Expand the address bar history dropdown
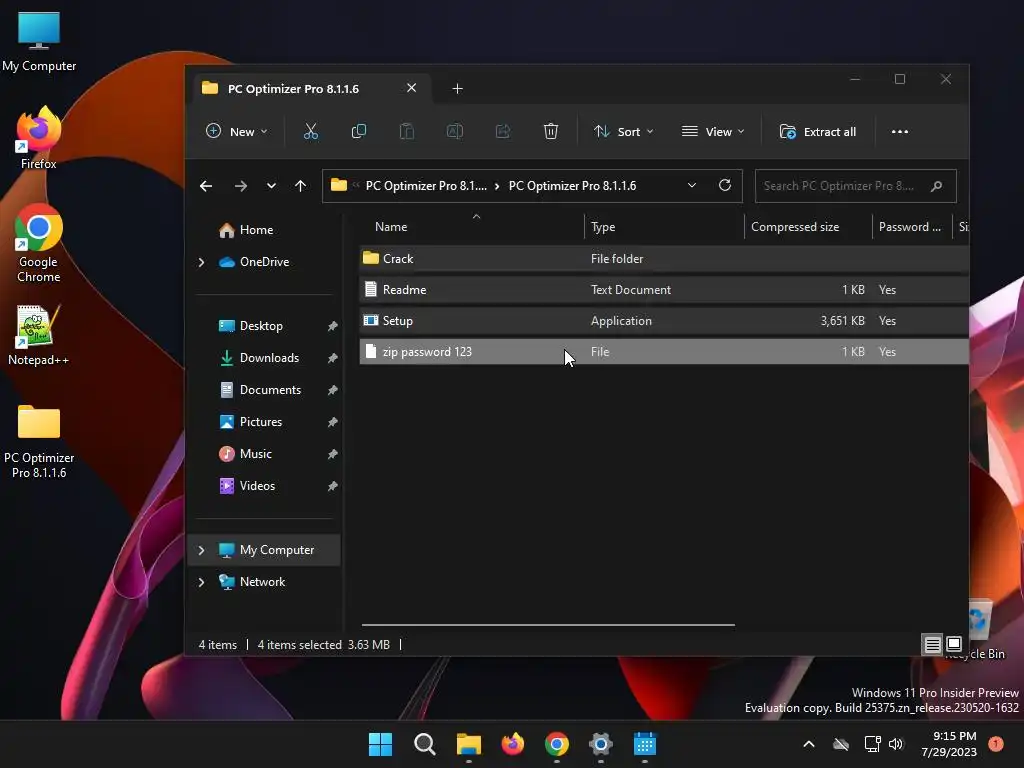This screenshot has width=1024, height=768. [x=692, y=185]
